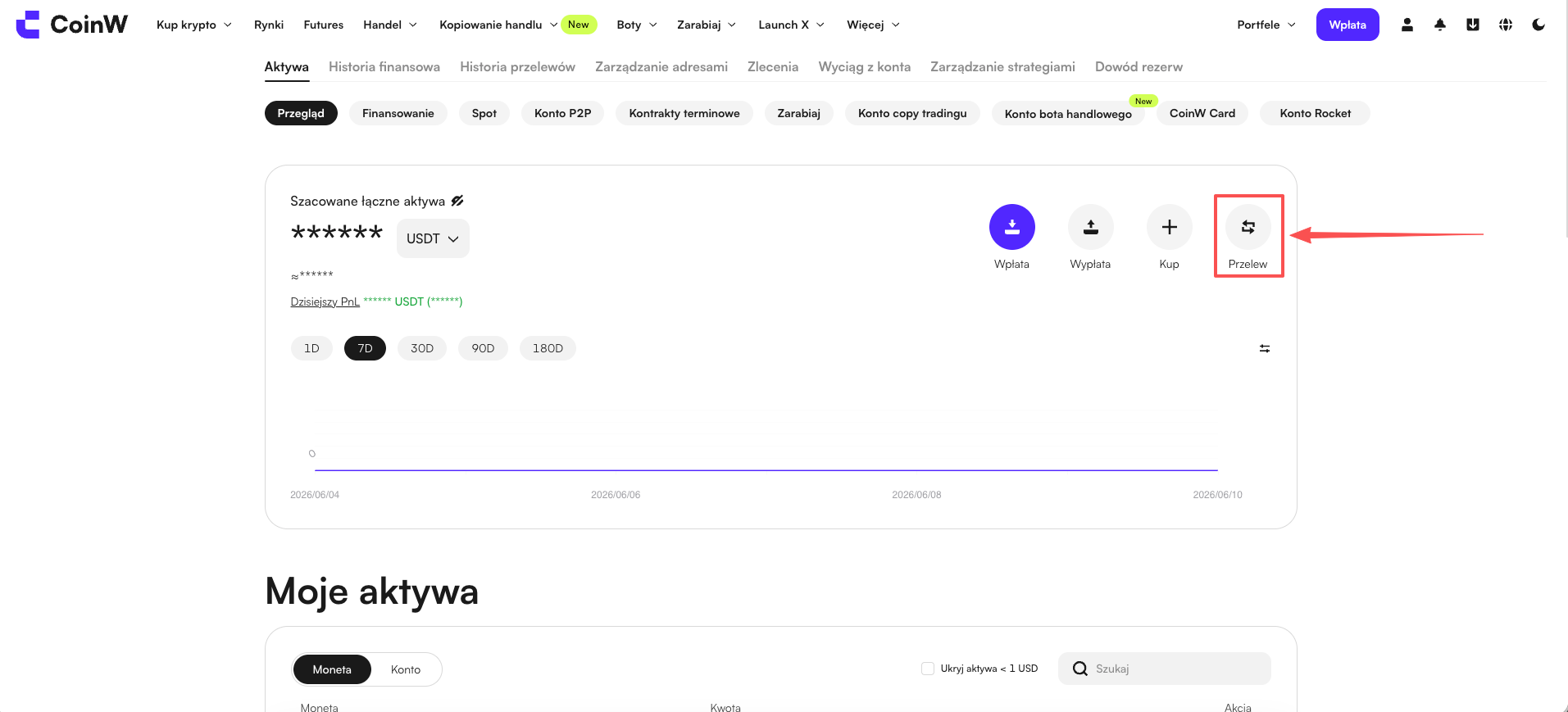Open the Futures page

point(324,25)
